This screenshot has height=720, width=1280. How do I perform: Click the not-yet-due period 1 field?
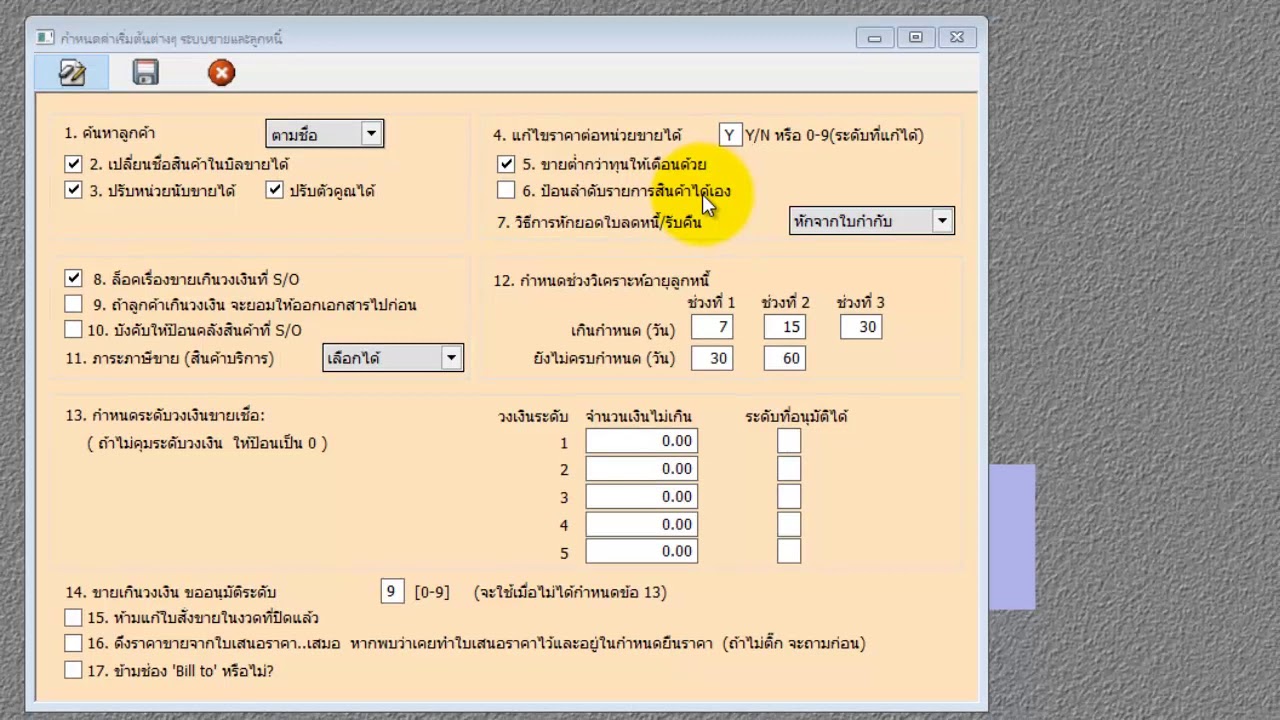click(711, 358)
